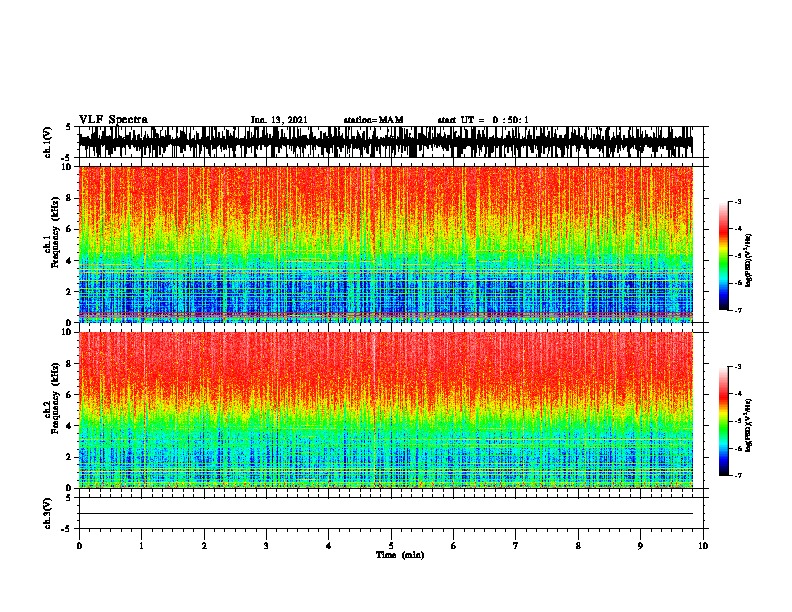The height and width of the screenshot is (612, 792).
Task: Click the flat ch.3 voltage trace line
Action: tap(386, 514)
